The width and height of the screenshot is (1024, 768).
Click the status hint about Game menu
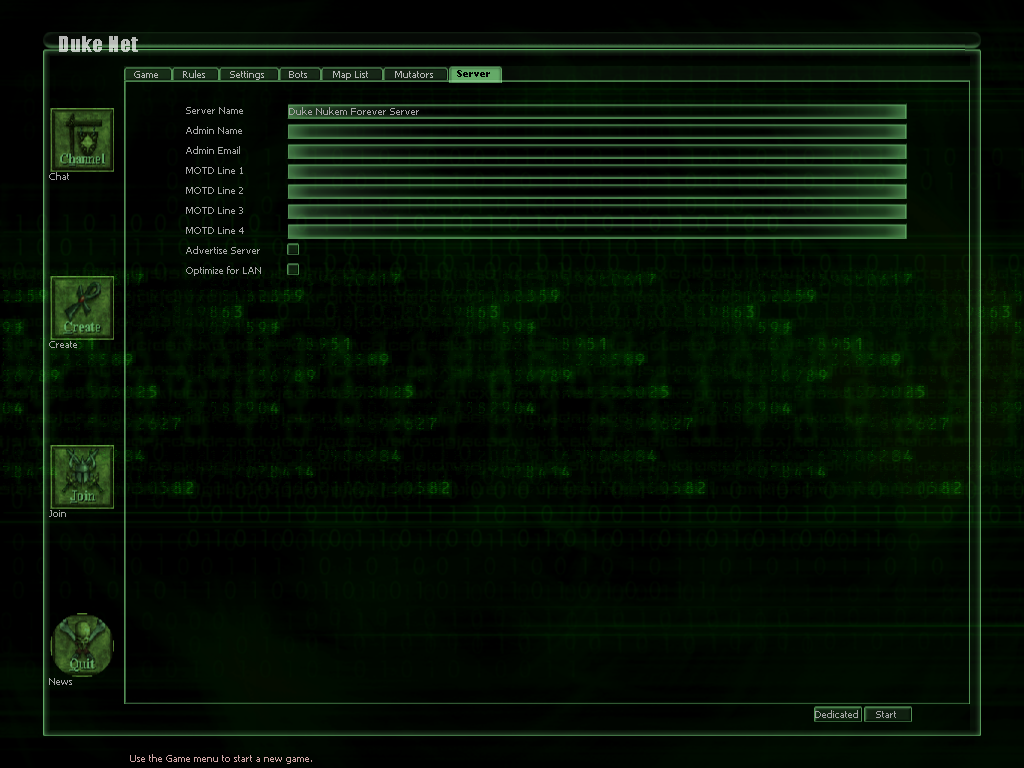pos(221,759)
